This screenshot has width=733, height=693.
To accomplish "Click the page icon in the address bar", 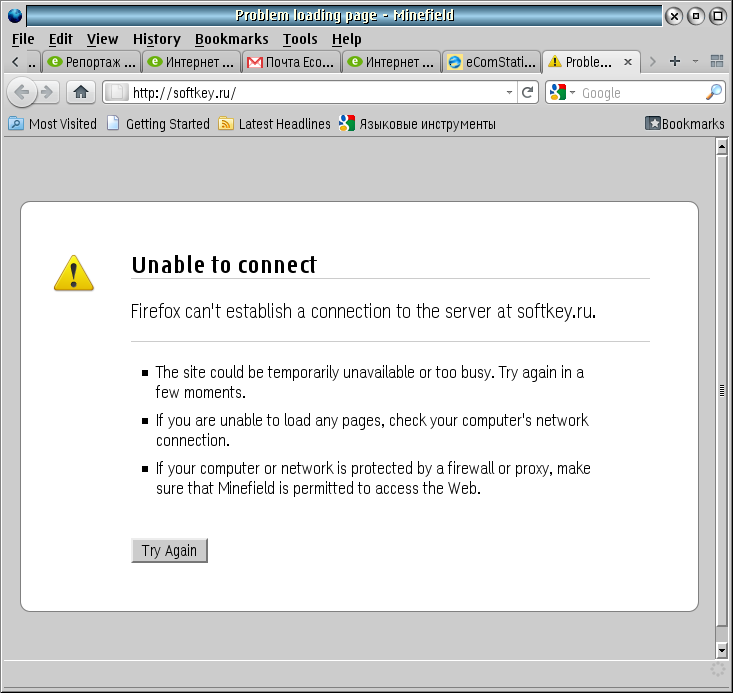I will click(x=116, y=92).
